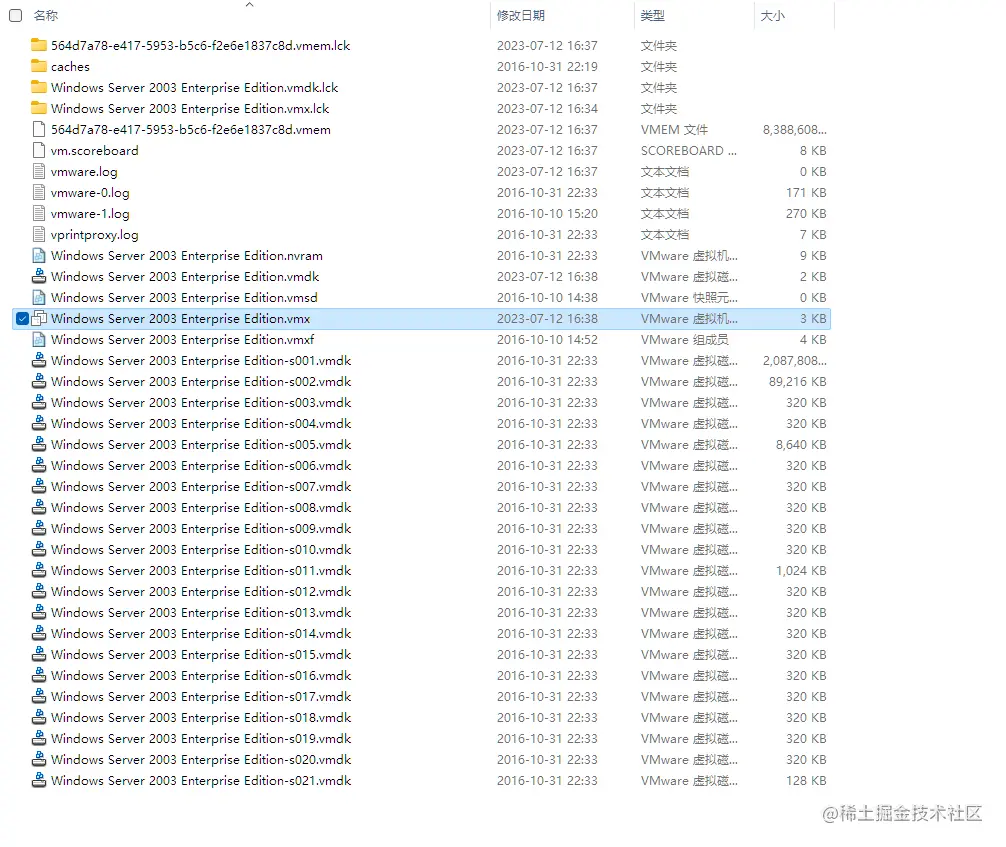Click folder icon of Edition.vmdk.lck

[x=39, y=87]
